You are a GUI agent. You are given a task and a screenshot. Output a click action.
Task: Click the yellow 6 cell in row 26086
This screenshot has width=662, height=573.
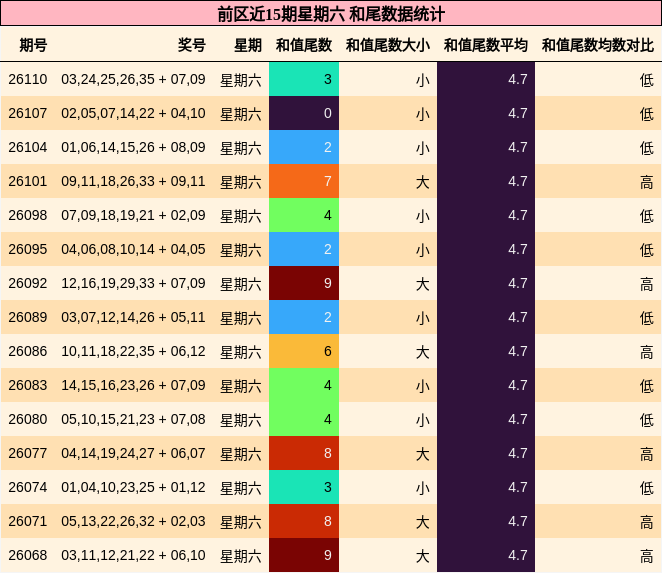304,351
